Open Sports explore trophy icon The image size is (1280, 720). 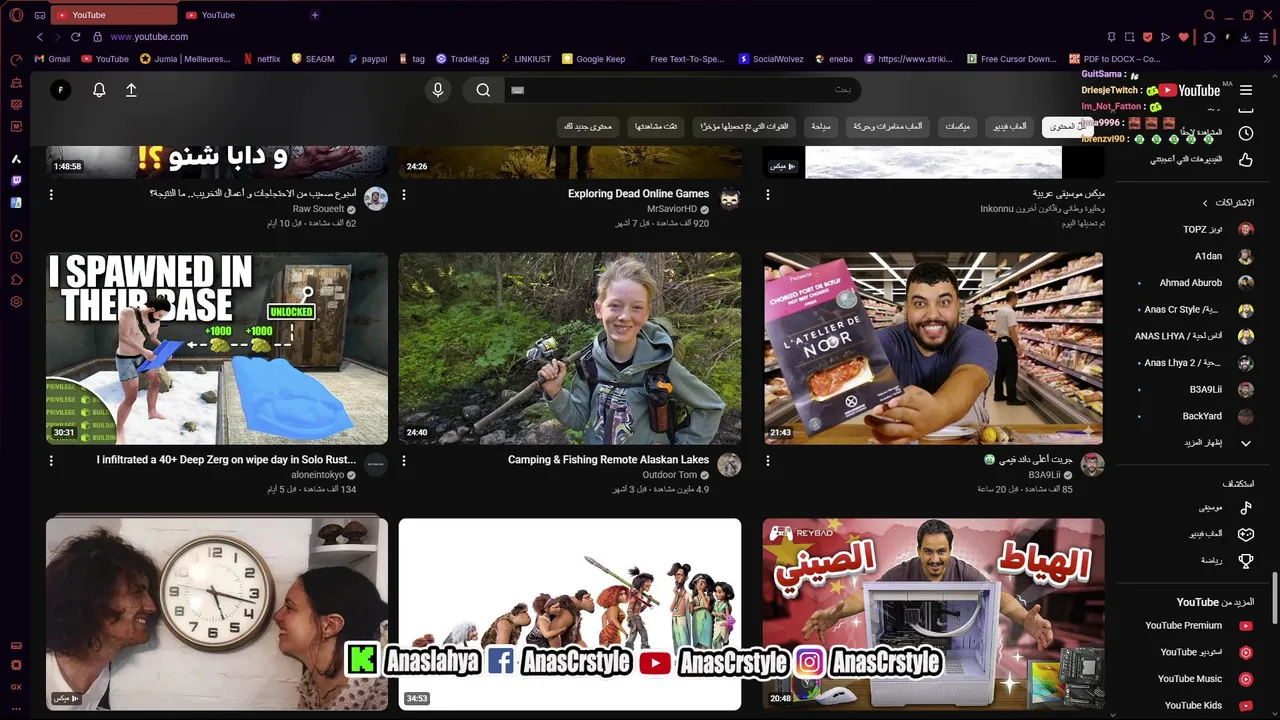coord(1246,561)
